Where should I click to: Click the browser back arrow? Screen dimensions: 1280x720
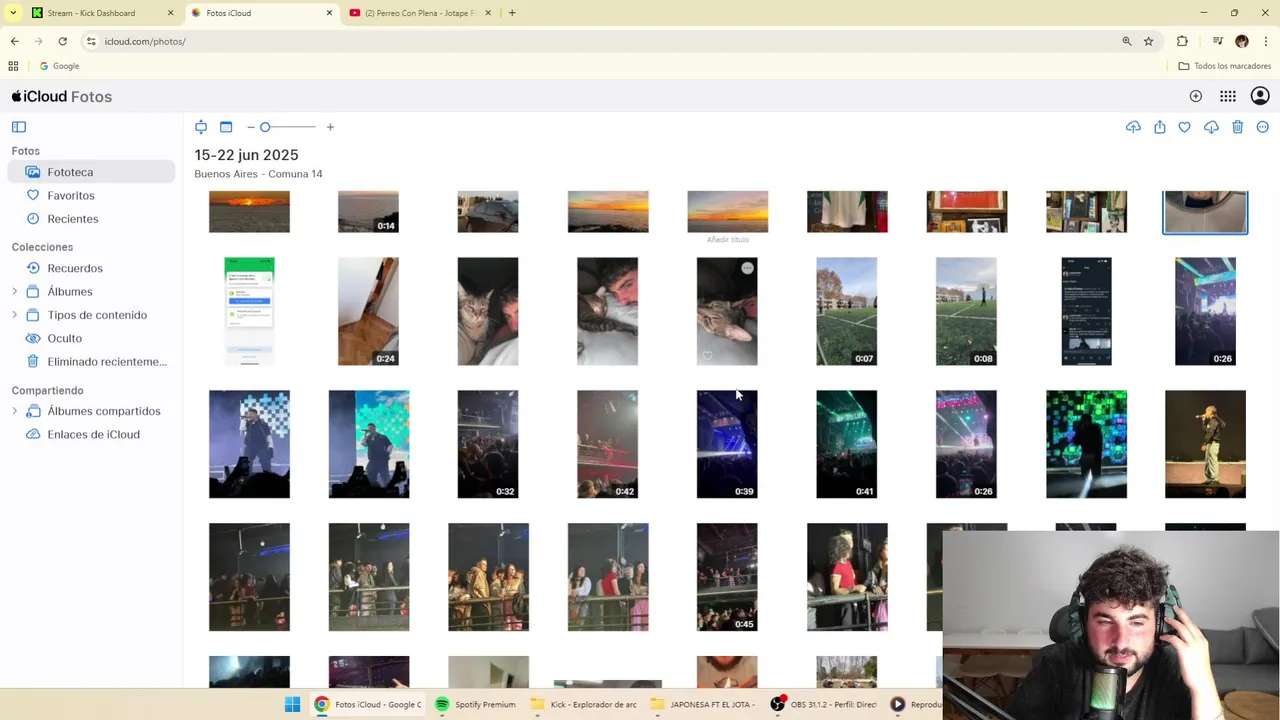point(14,41)
